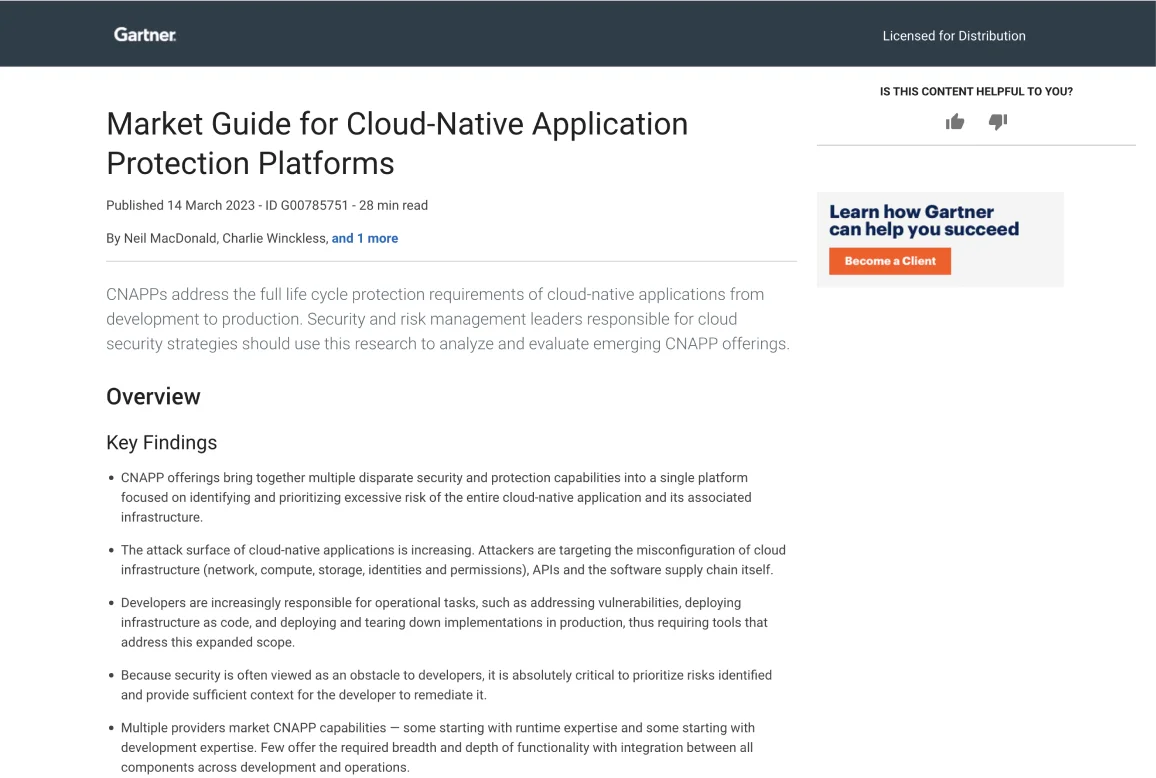Click the "Is this content helpful" prompt
The height and width of the screenshot is (778, 1156).
(x=976, y=91)
